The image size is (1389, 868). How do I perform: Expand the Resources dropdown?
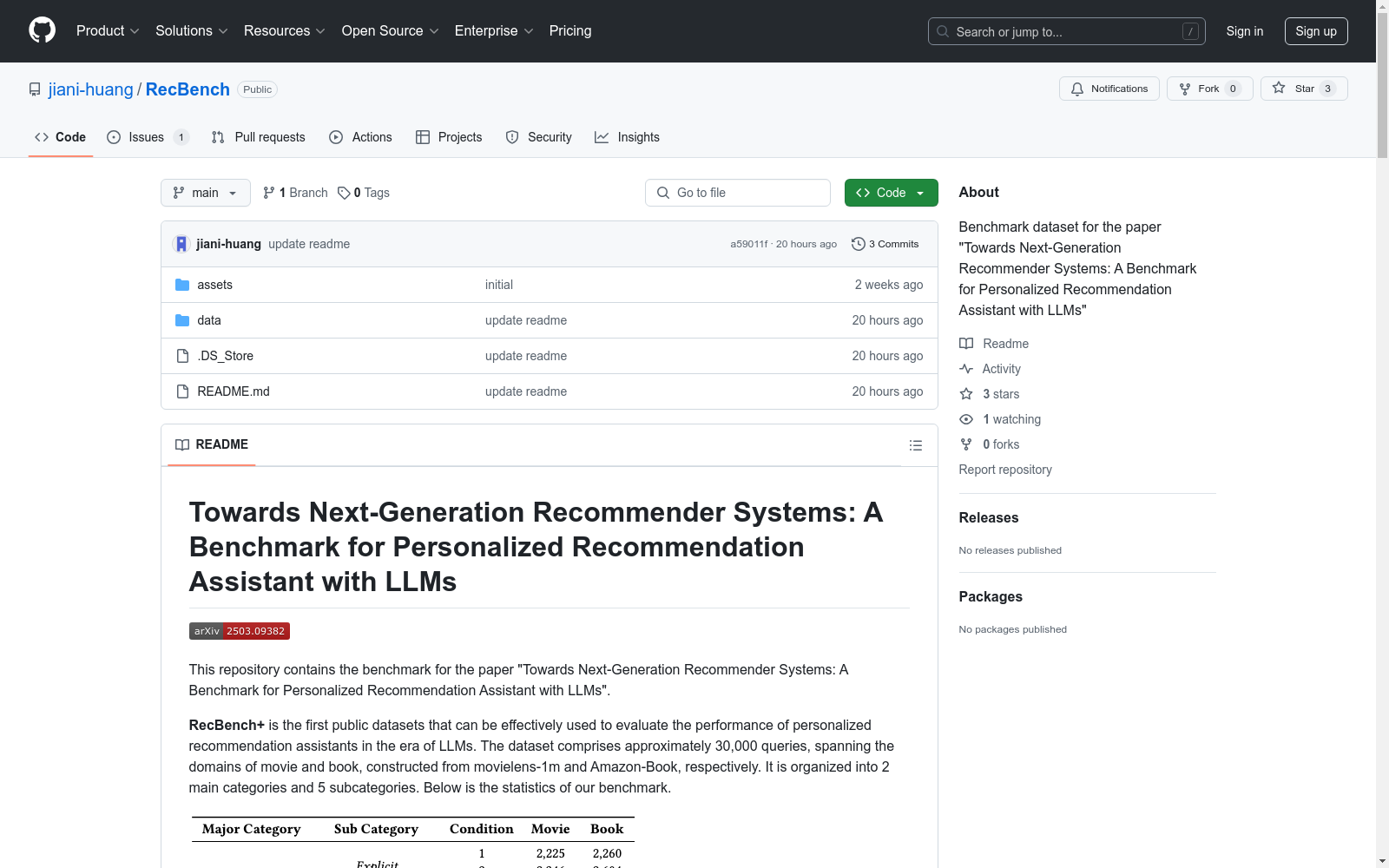pos(285,31)
